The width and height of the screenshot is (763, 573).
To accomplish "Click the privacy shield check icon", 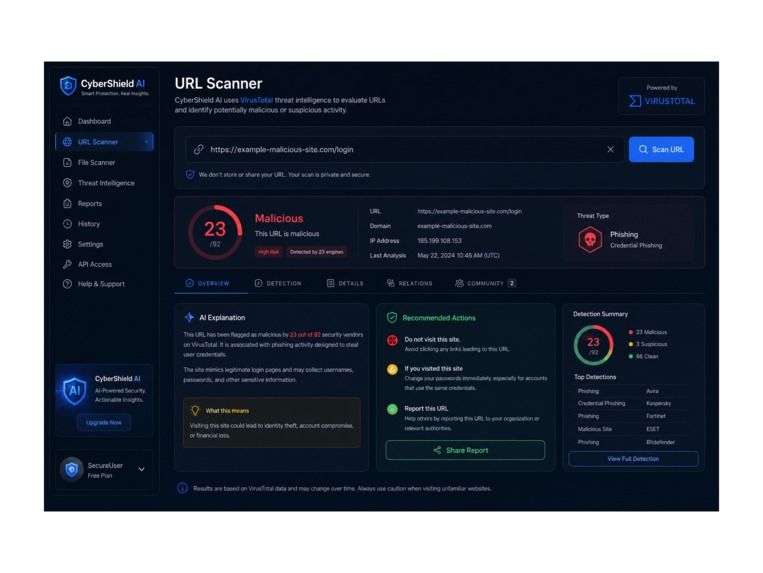I will (x=190, y=175).
